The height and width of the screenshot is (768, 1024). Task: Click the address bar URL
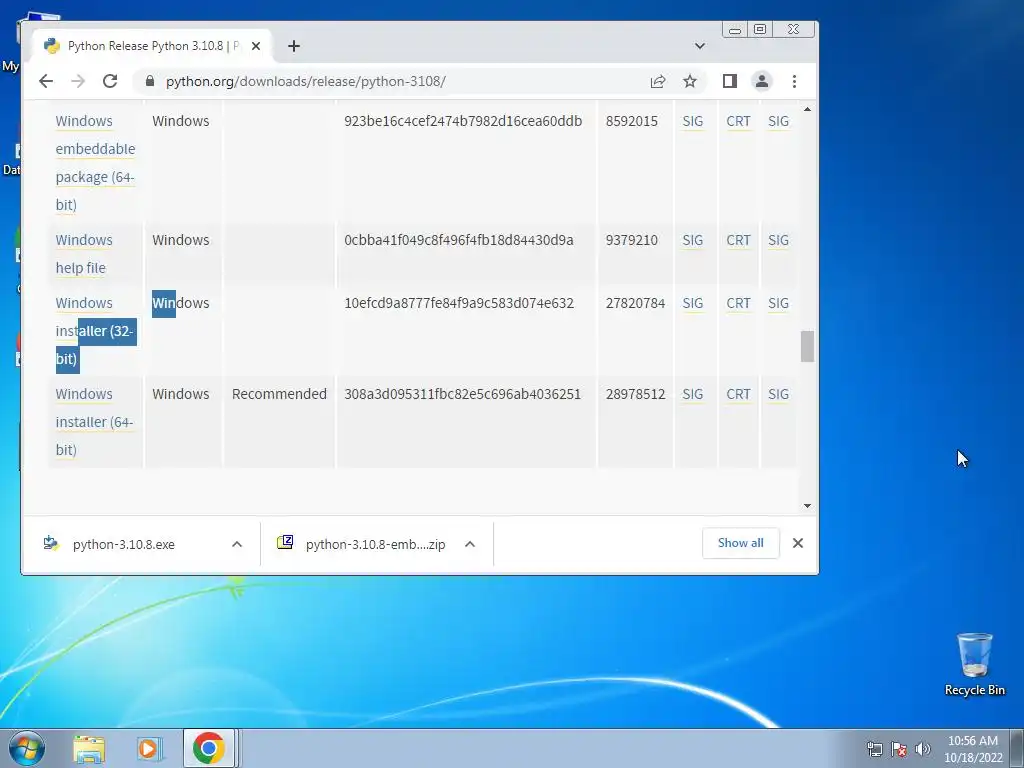tap(306, 81)
